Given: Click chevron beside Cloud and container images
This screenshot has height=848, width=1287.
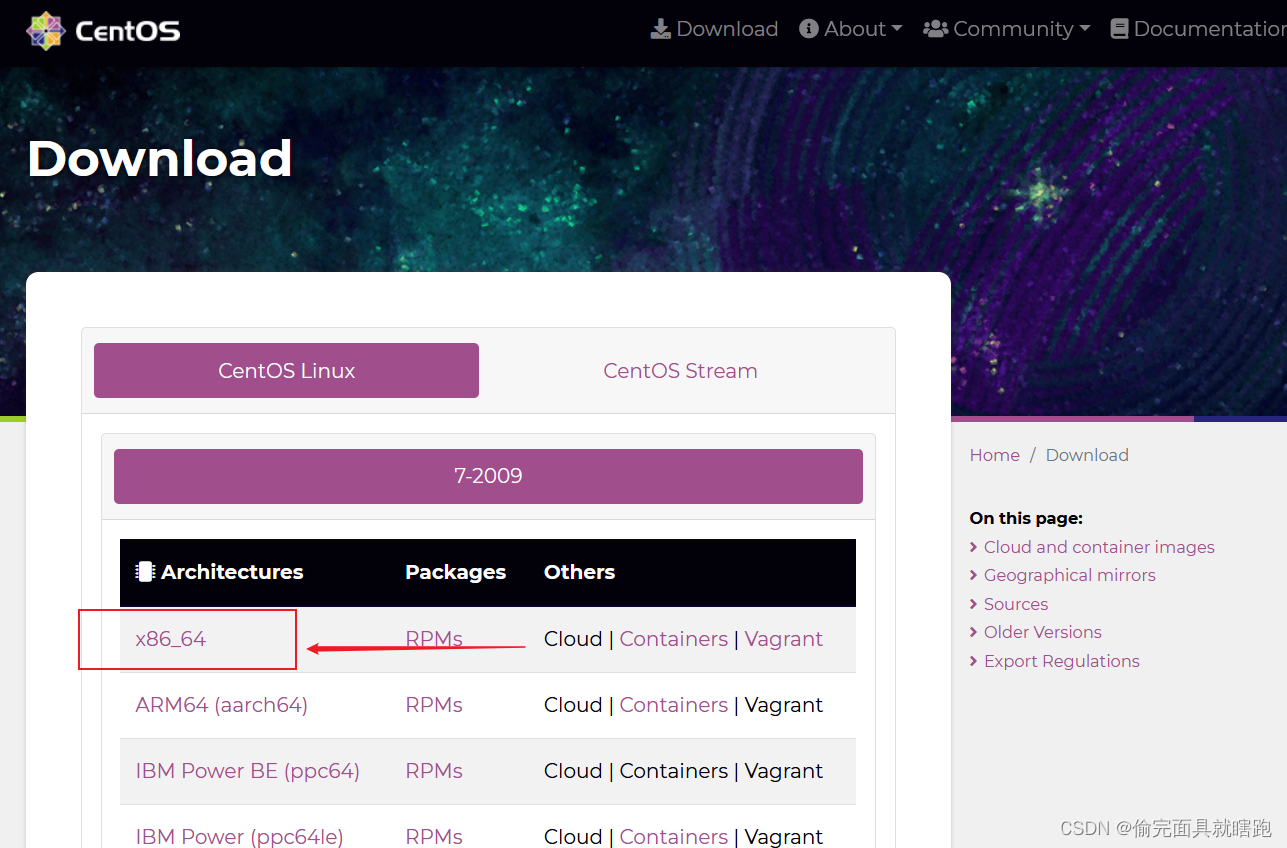Looking at the screenshot, I should click(x=974, y=547).
